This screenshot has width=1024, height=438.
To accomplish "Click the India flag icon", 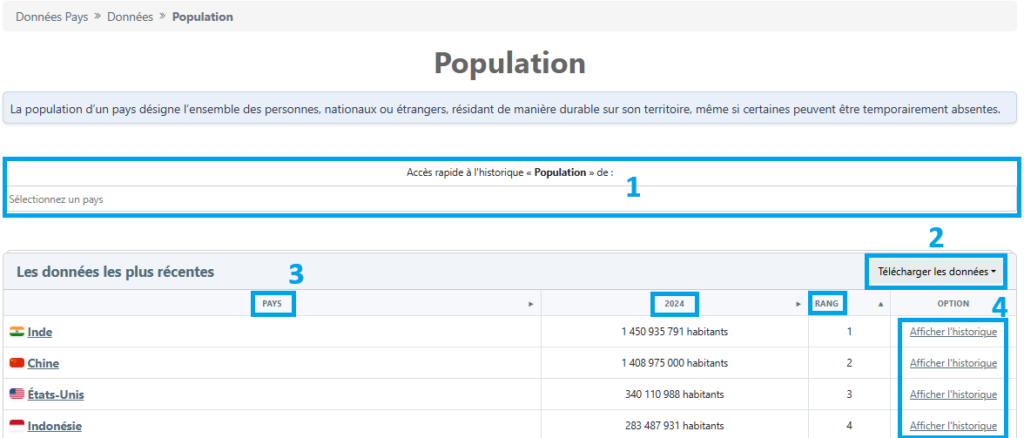I will 17,332.
